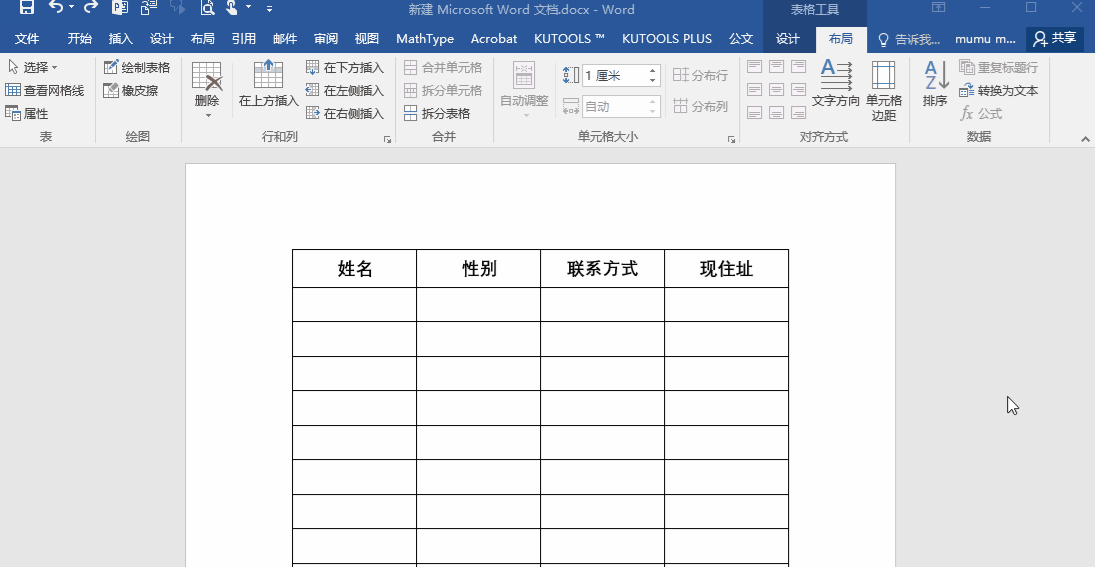Toggle 重复标题行 repeat header rows

[x=999, y=67]
